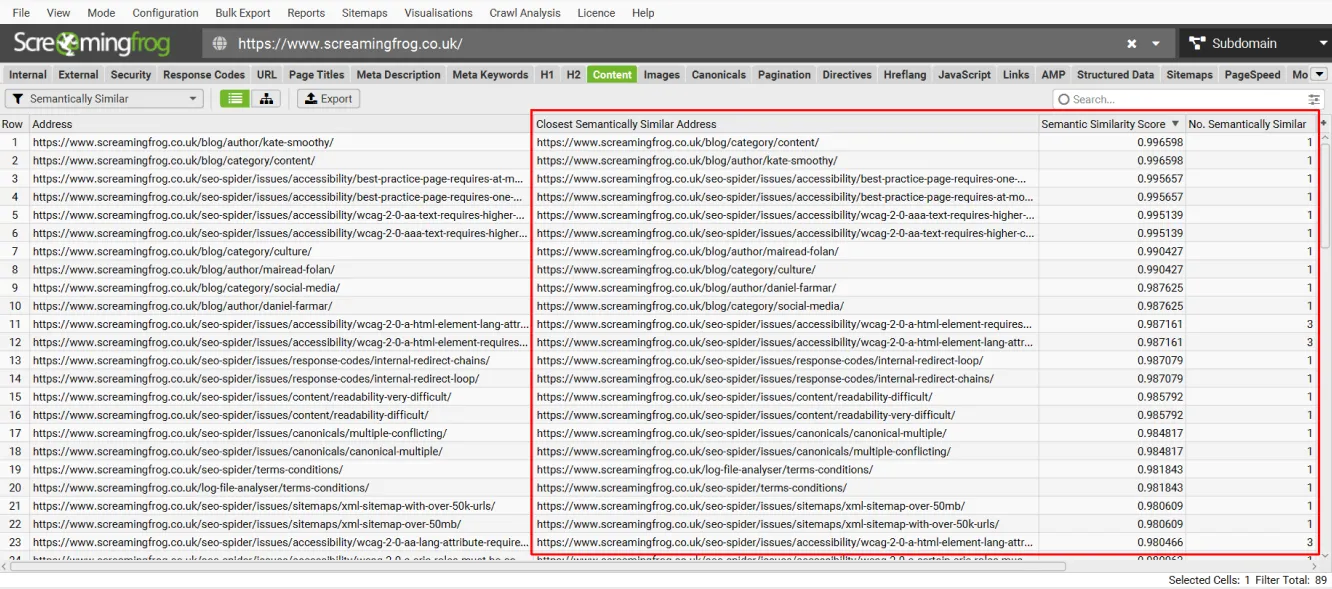This screenshot has height=589, width=1332.
Task: Open the Bulk Export menu
Action: point(242,12)
